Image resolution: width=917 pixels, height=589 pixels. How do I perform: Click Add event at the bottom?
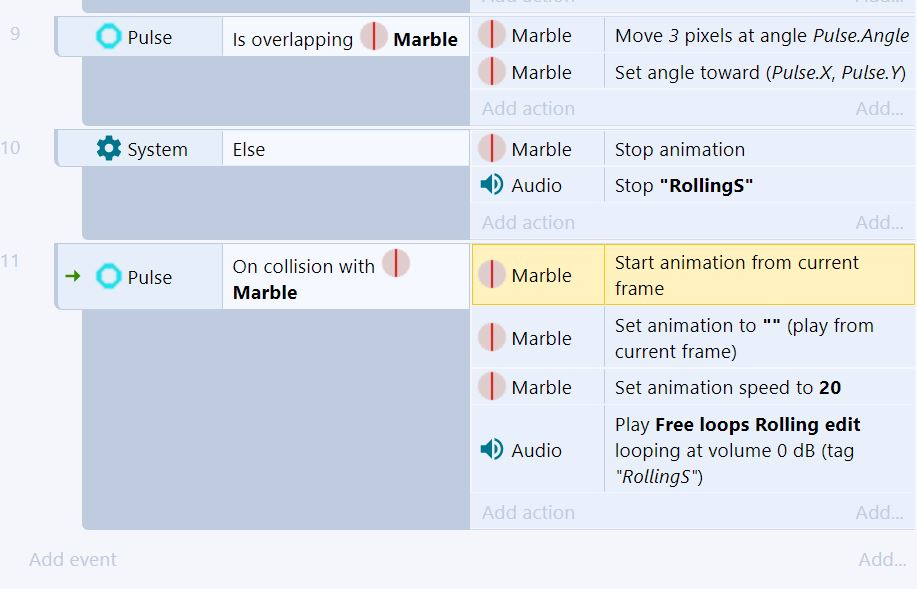click(x=73, y=559)
